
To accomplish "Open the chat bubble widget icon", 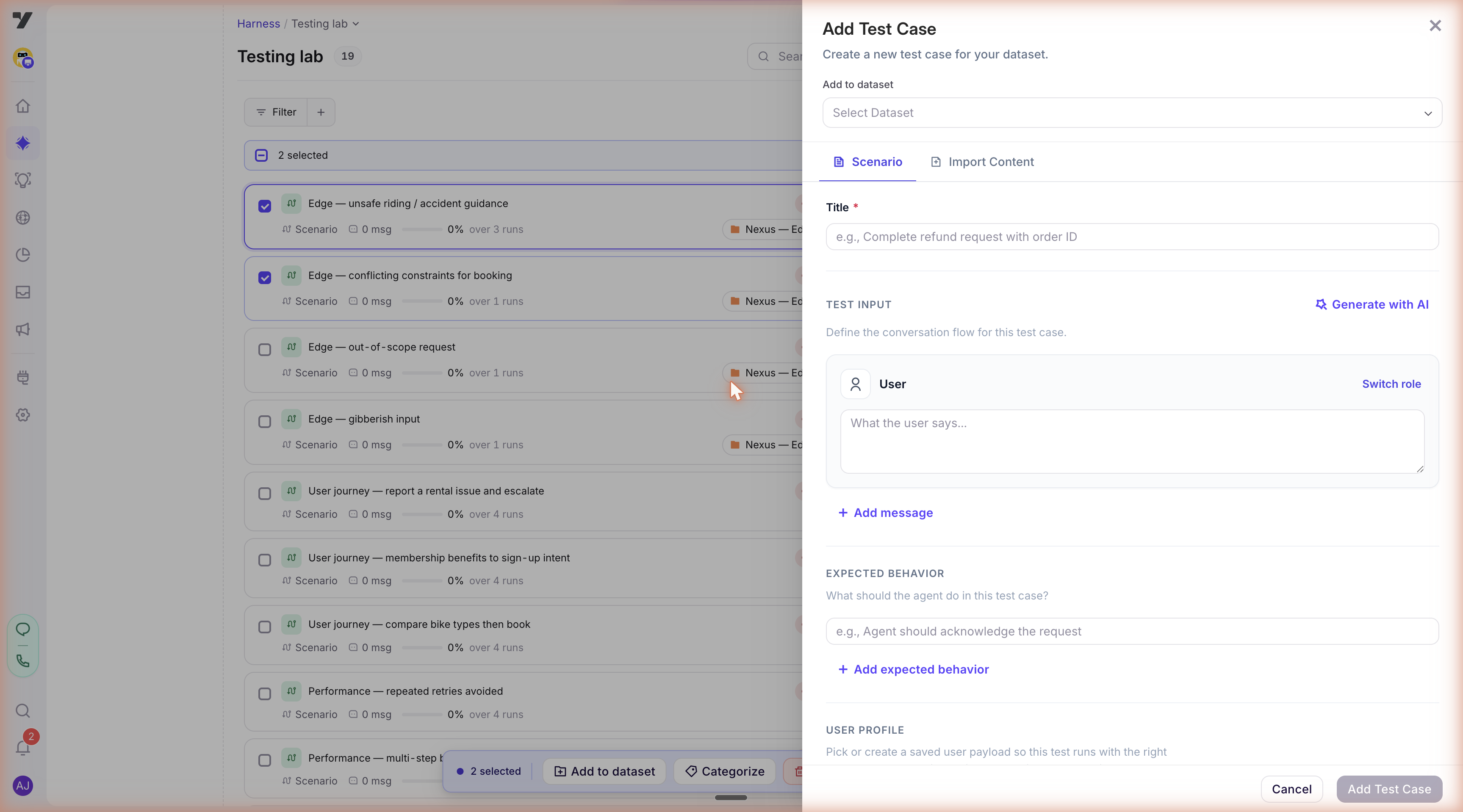I will coord(23,629).
